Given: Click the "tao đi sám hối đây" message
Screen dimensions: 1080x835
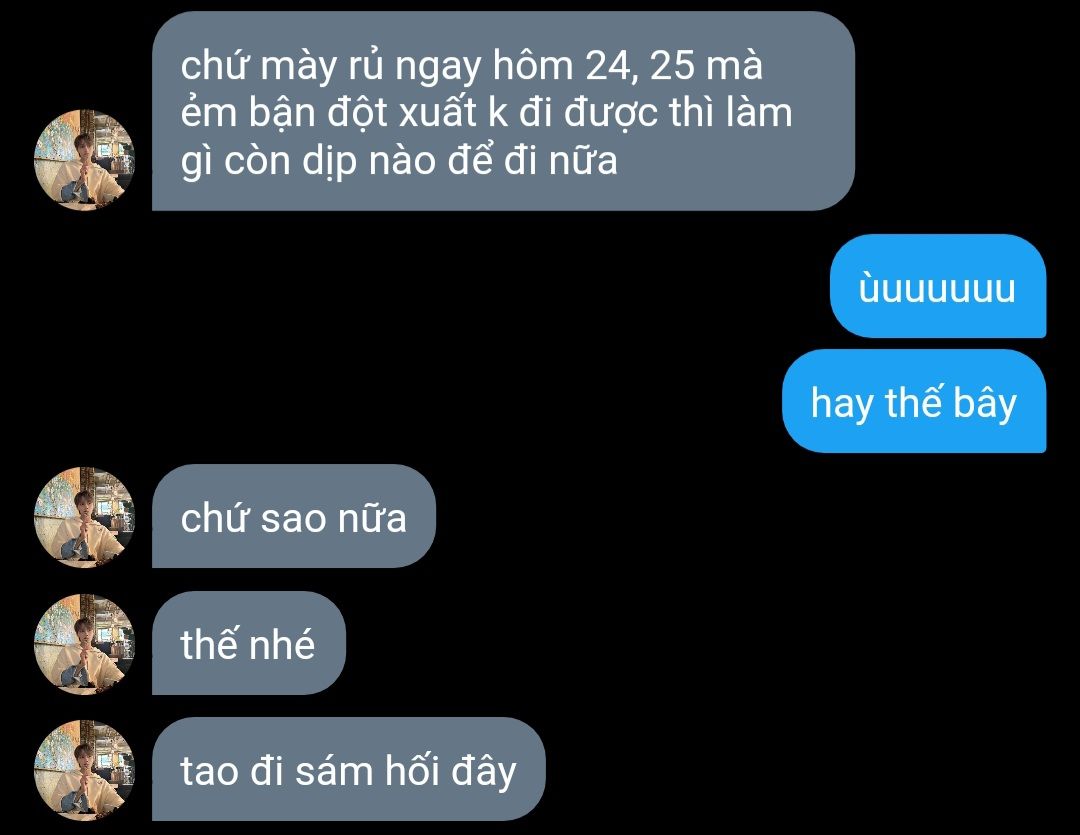Looking at the screenshot, I should tap(349, 769).
